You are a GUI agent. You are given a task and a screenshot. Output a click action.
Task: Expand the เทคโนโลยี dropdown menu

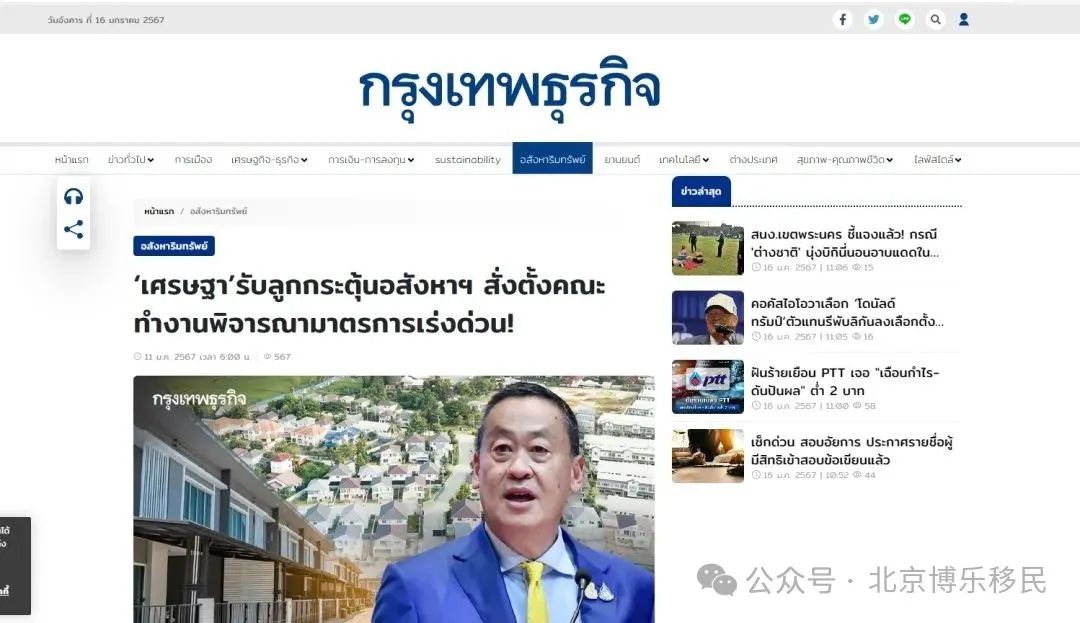(684, 160)
